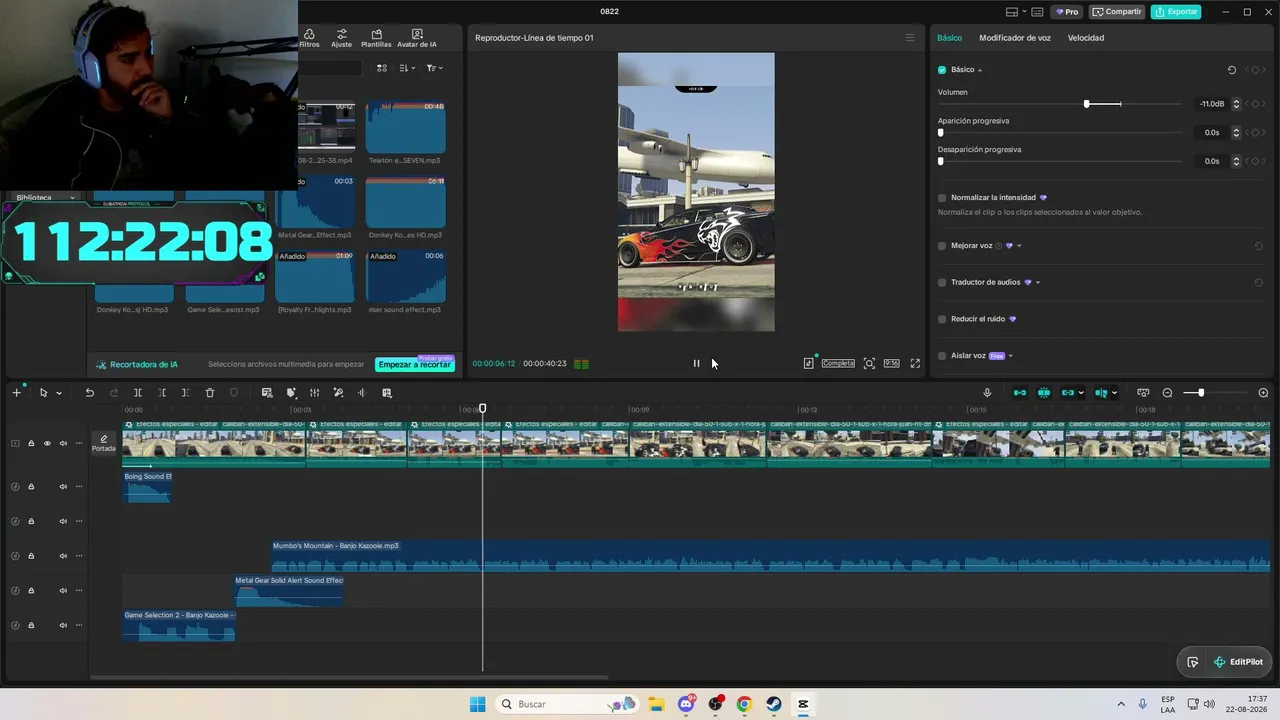Expand the Mejorar voz options arrow
This screenshot has height=720, width=1280.
(x=1019, y=246)
